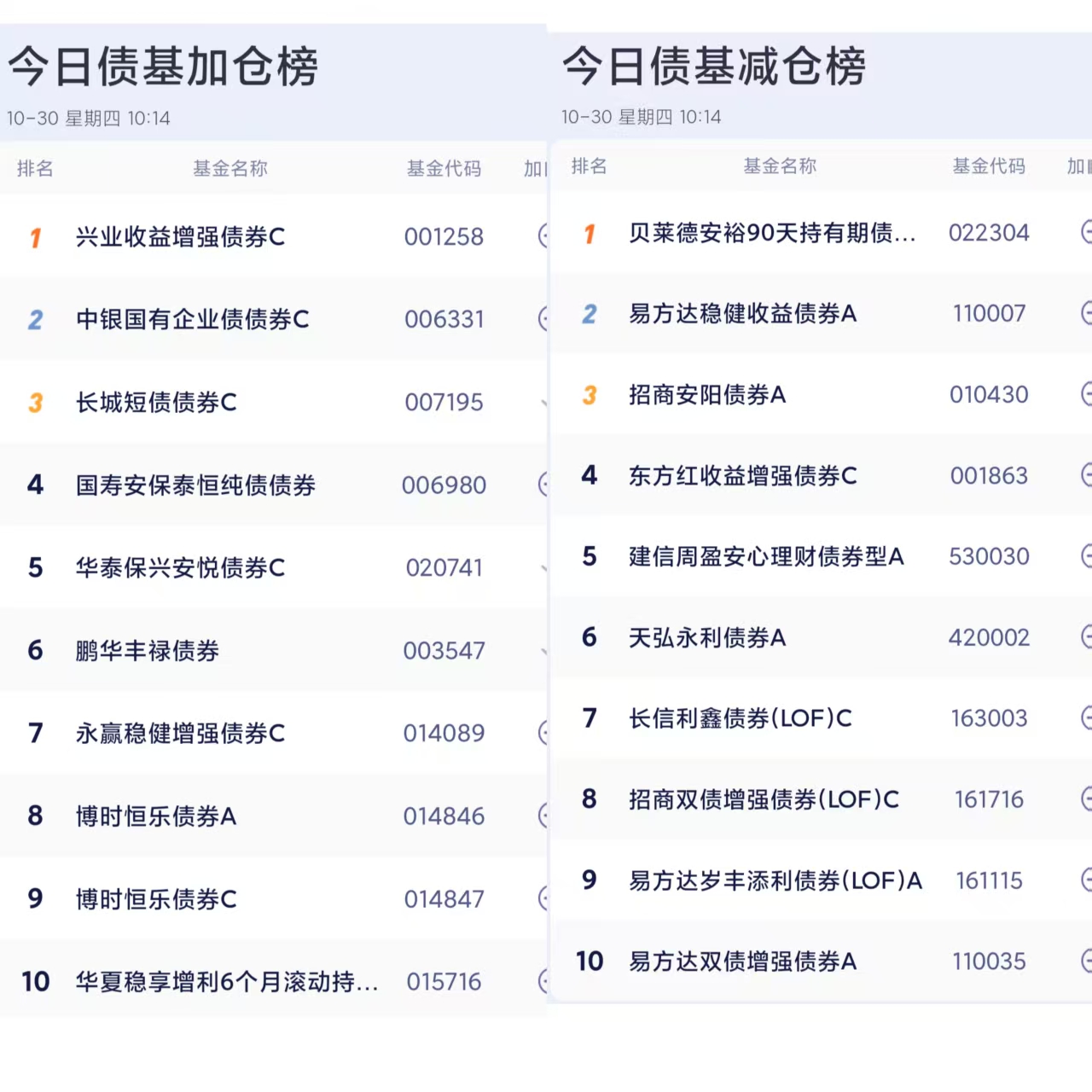Open fund 中银国有企业债债券C
Screen dimensions: 1092x1092
pos(193,319)
